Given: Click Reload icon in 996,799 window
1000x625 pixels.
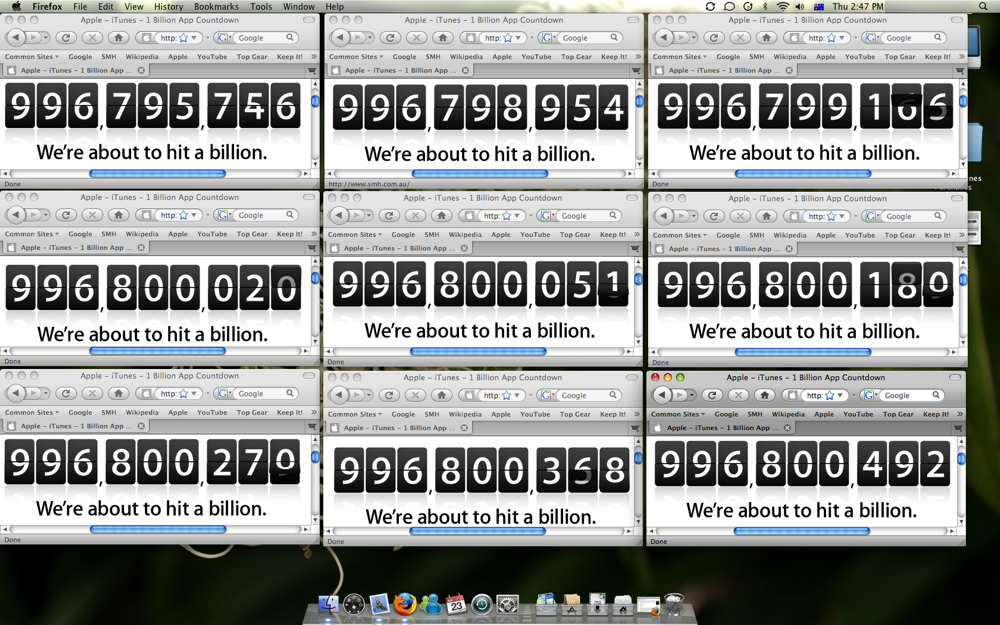Looking at the screenshot, I should pyautogui.click(x=714, y=38).
